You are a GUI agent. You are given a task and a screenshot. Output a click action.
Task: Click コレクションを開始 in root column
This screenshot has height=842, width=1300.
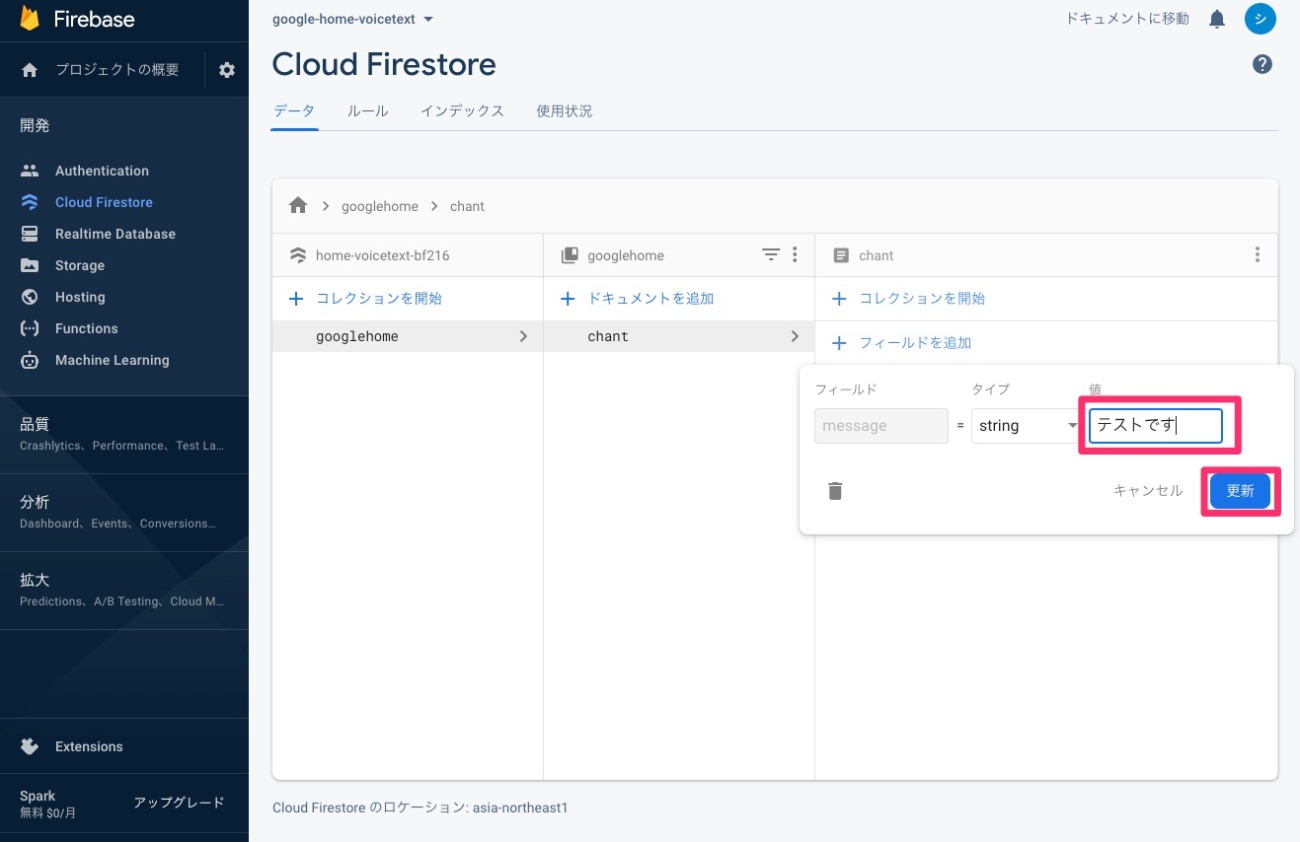365,298
